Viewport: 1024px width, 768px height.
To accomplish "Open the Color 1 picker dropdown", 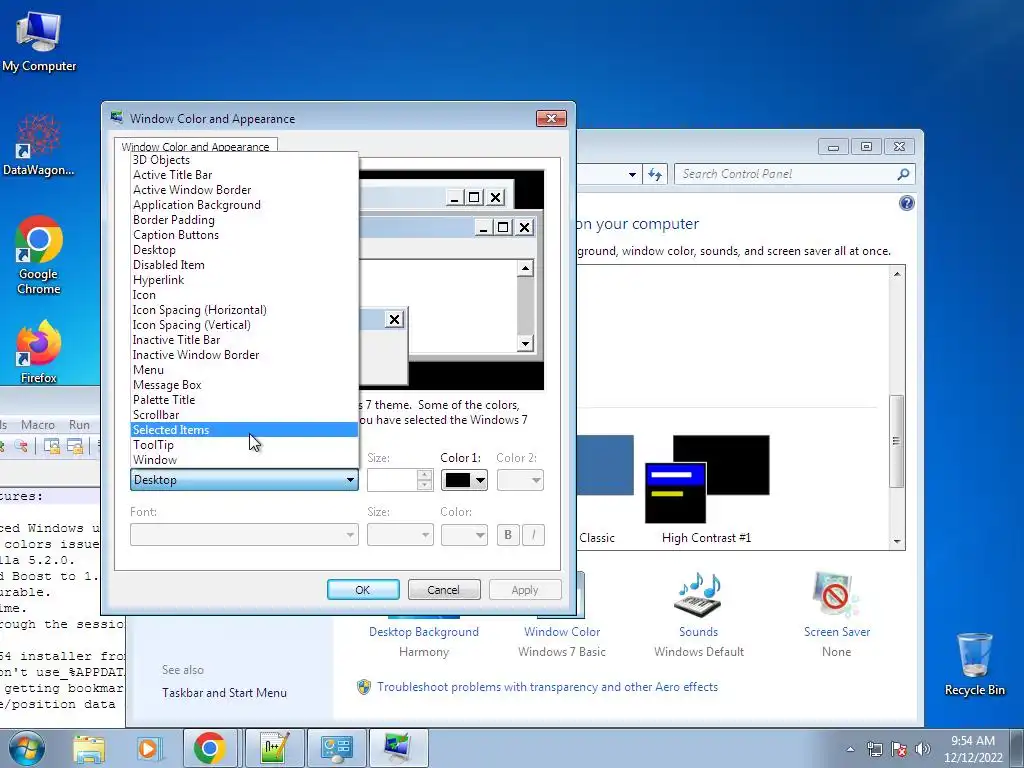I will point(464,480).
